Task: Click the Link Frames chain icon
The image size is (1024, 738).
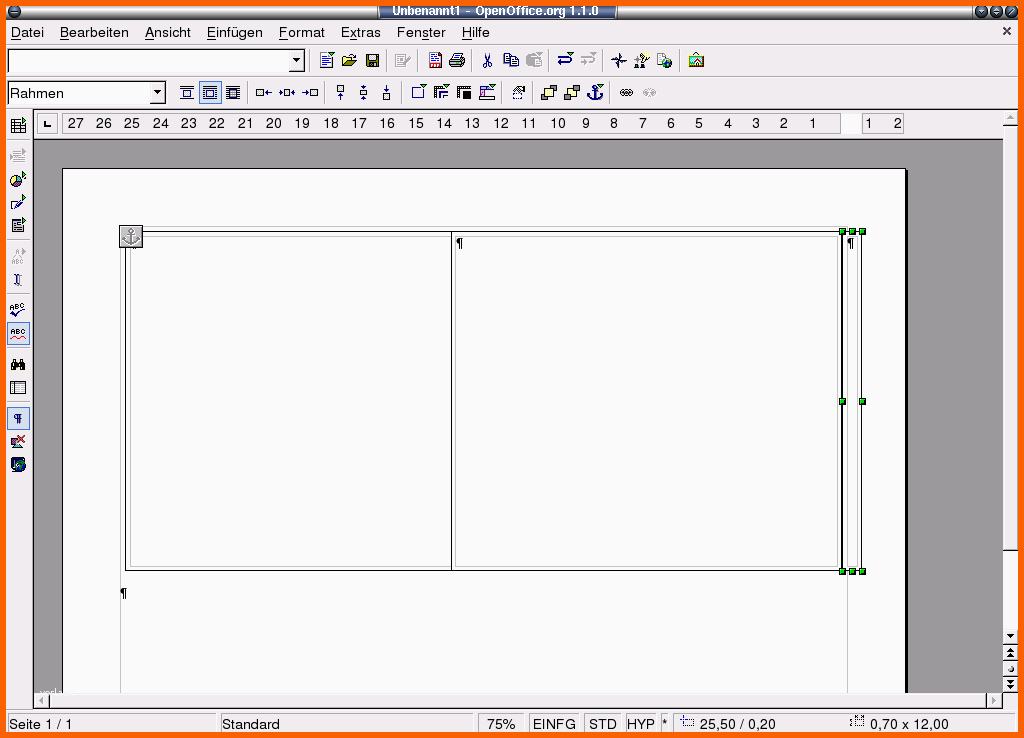Action: (x=626, y=93)
